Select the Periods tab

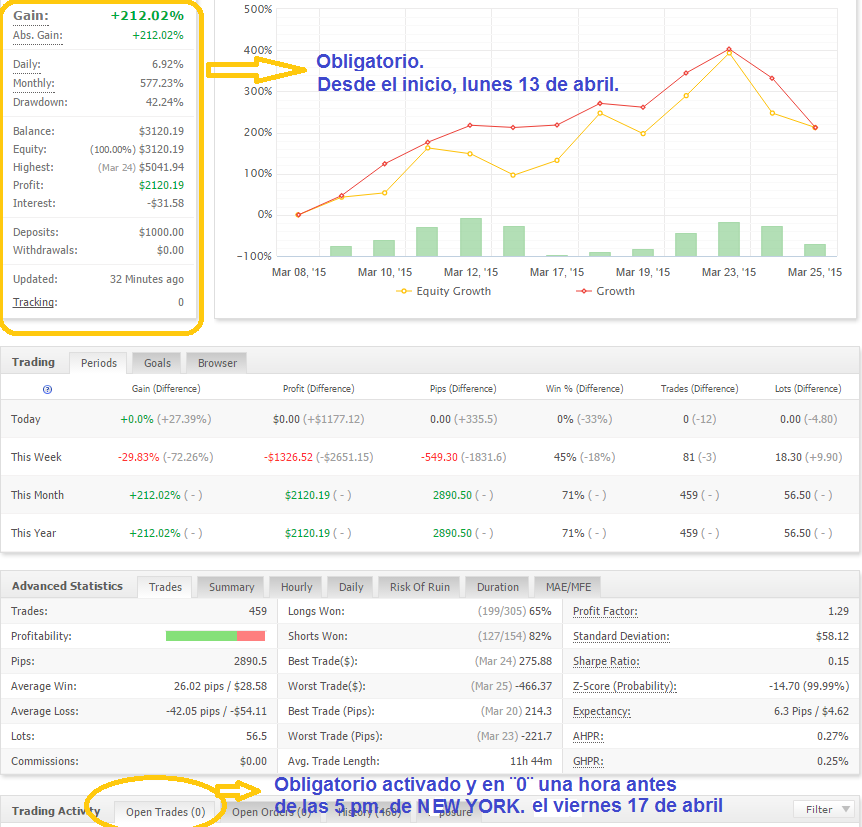[98, 363]
